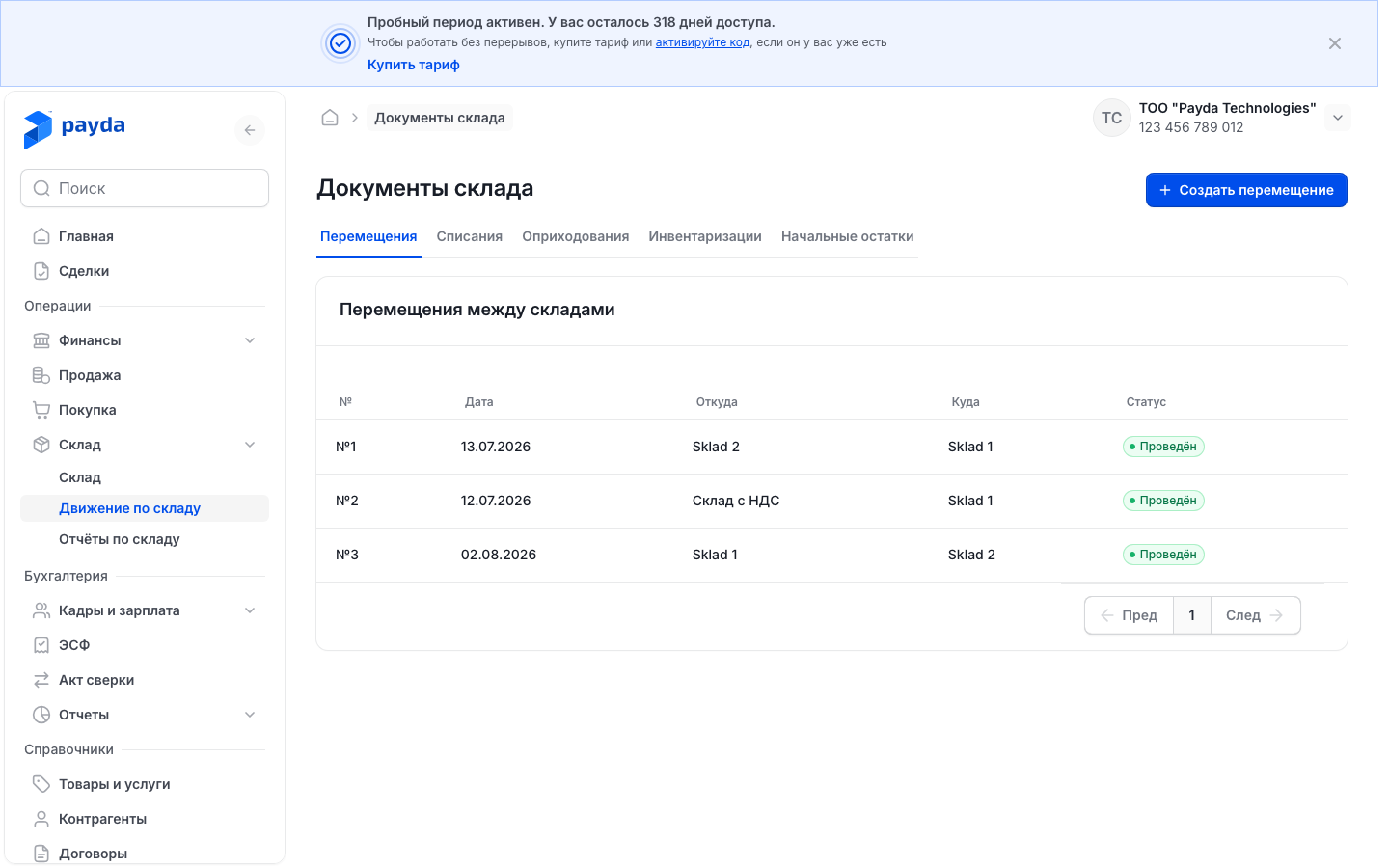Screen dimensions: 1389x868
Task: Select the Начальные остатки tab
Action: tap(848, 236)
